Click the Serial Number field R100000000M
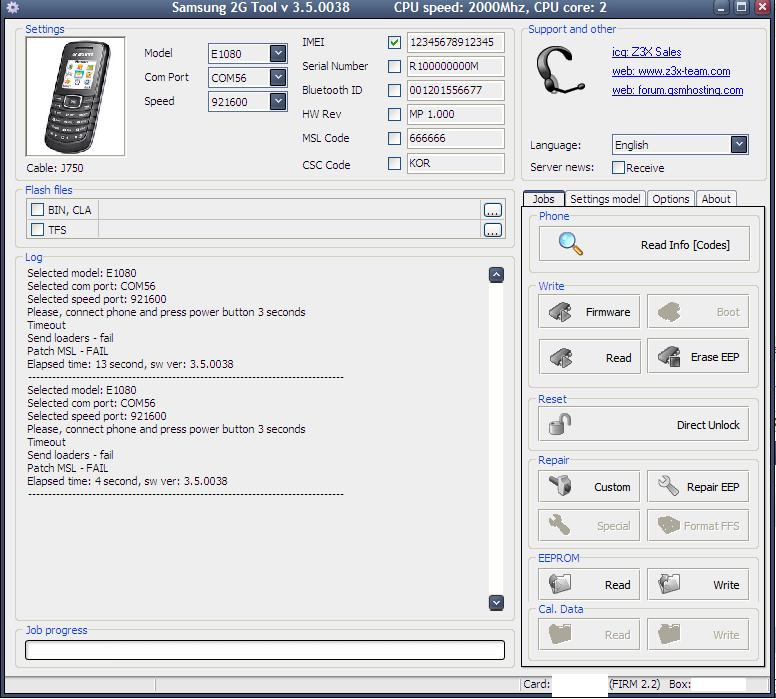The width and height of the screenshot is (776, 699). (x=455, y=66)
